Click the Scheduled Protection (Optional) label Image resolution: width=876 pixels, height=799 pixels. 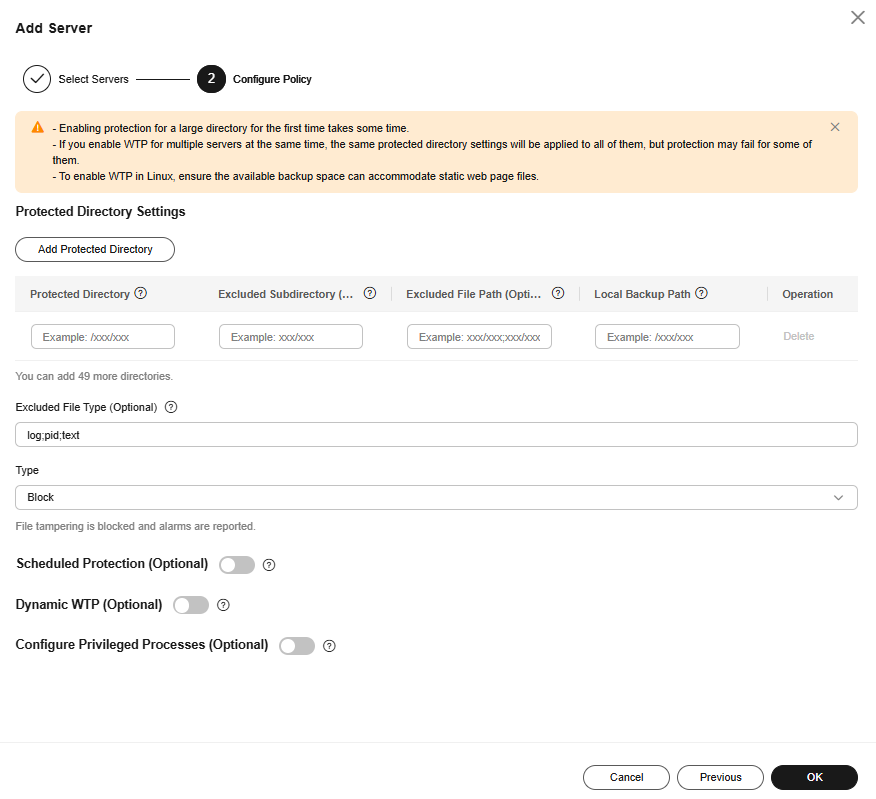coord(112,564)
